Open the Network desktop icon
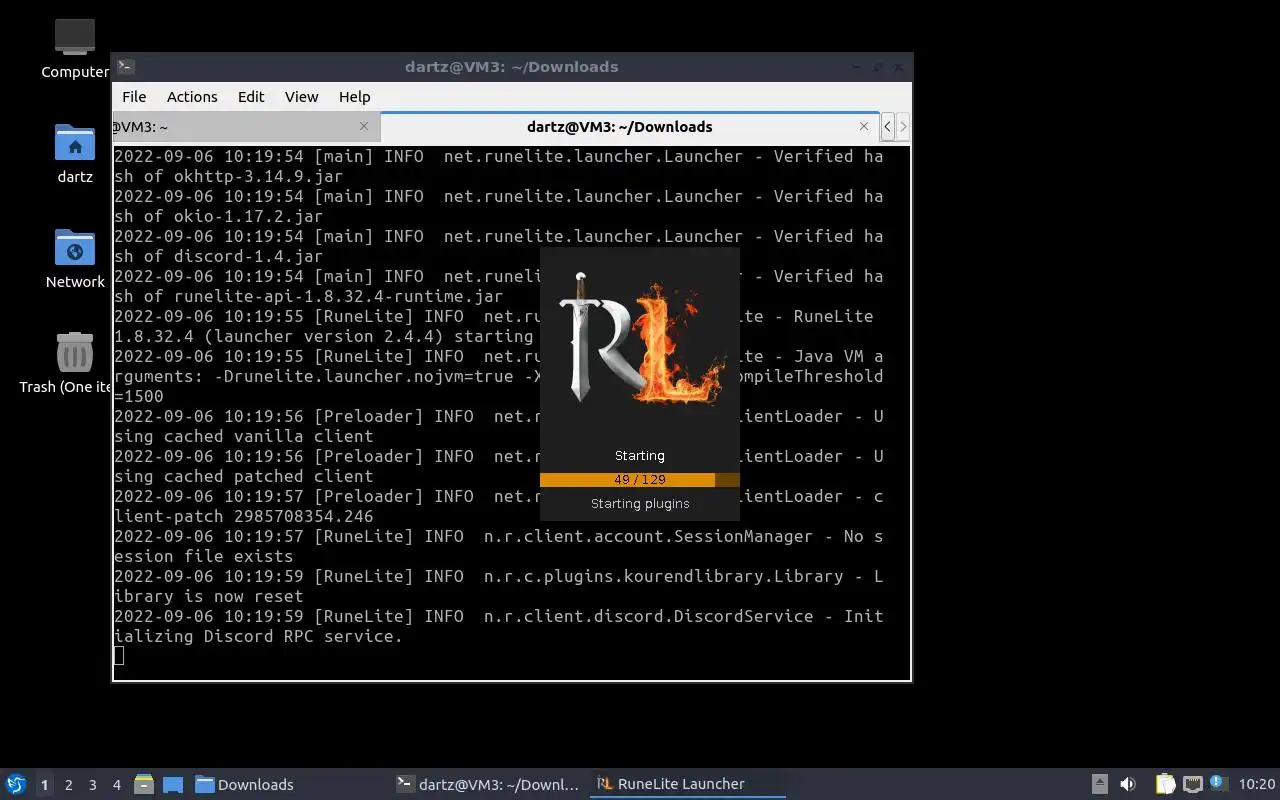This screenshot has height=800, width=1280. click(x=75, y=248)
